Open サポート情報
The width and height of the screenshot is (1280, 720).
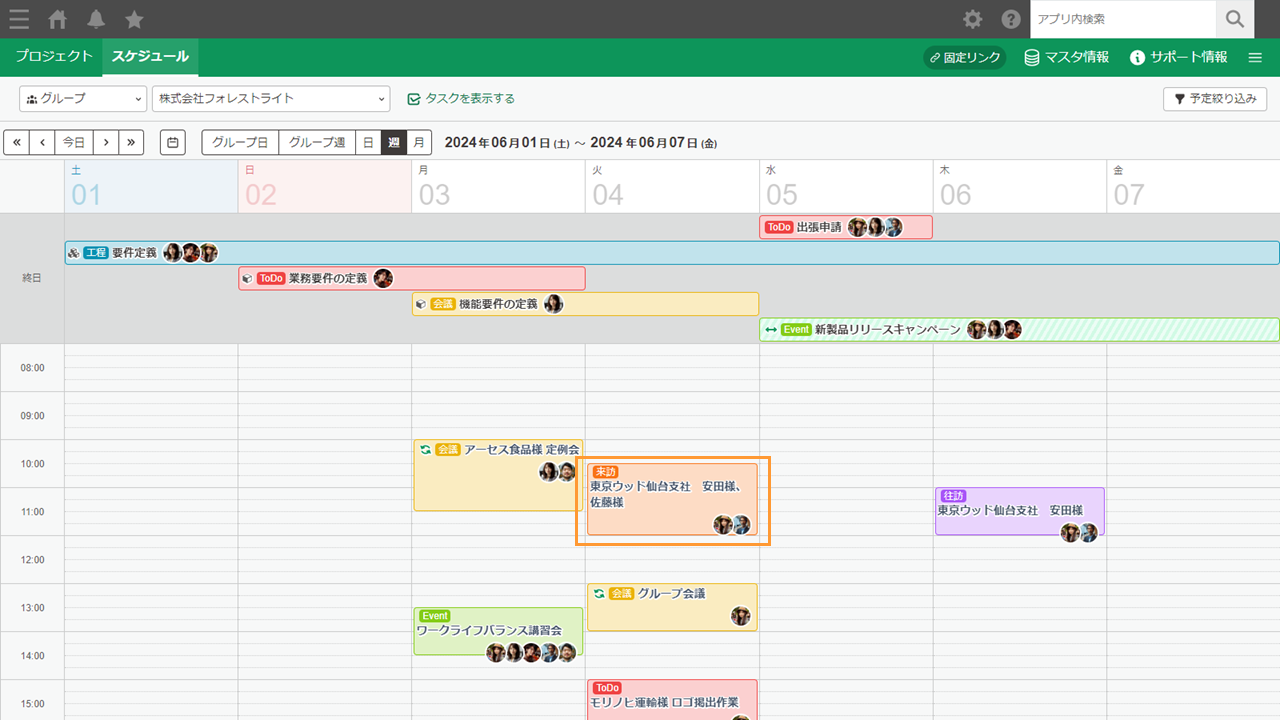tap(1179, 57)
